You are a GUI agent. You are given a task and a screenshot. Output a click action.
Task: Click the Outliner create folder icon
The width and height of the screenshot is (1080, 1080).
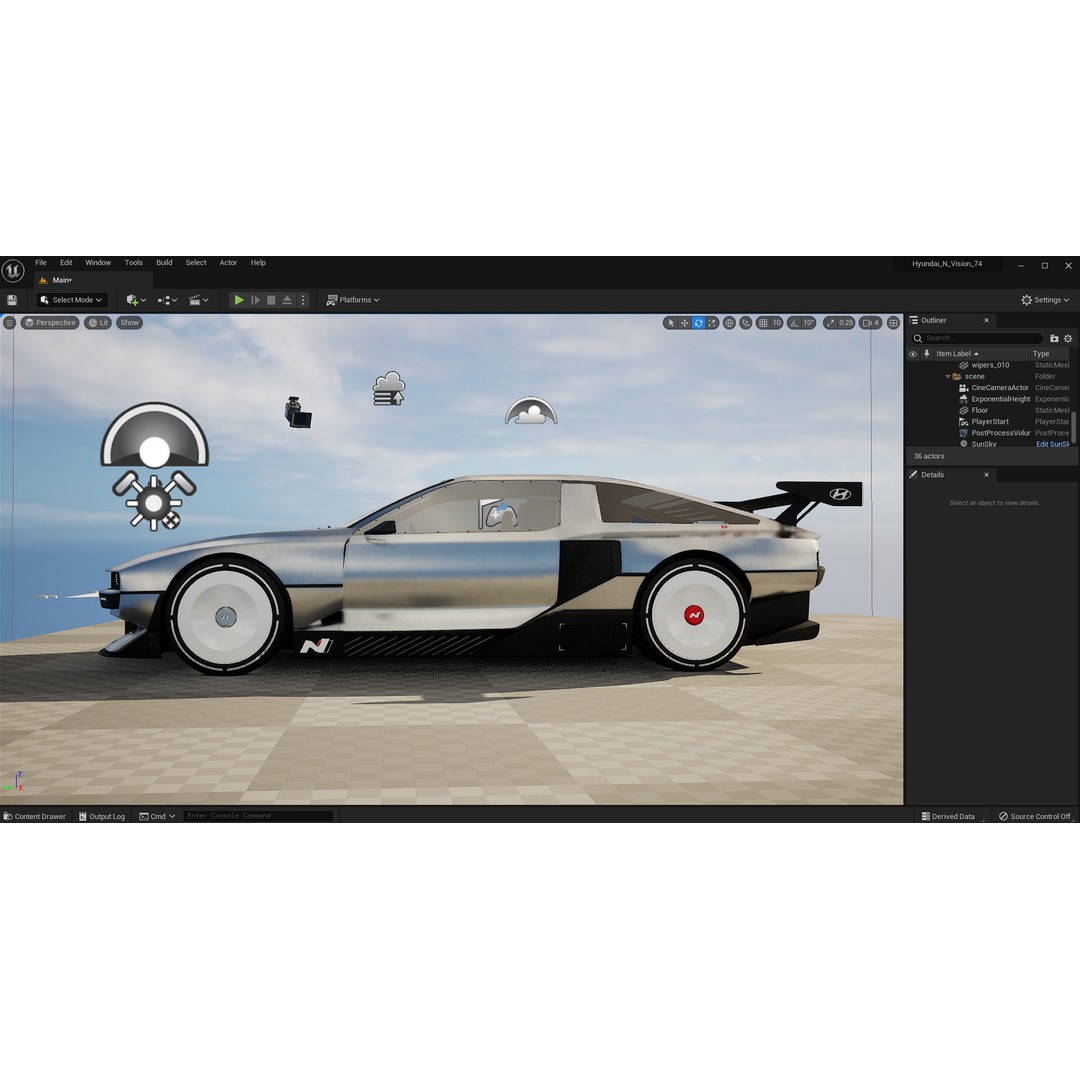click(1054, 338)
